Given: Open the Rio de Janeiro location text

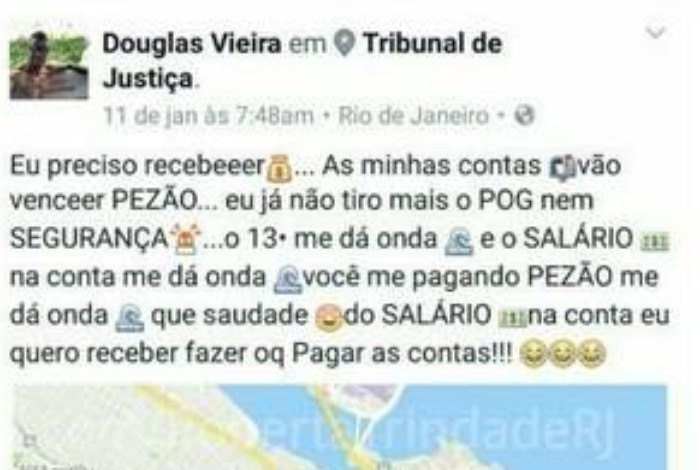Looking at the screenshot, I should pyautogui.click(x=413, y=116).
